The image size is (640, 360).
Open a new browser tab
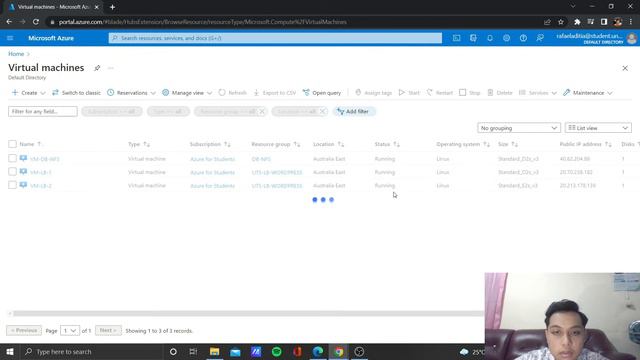[112, 7]
